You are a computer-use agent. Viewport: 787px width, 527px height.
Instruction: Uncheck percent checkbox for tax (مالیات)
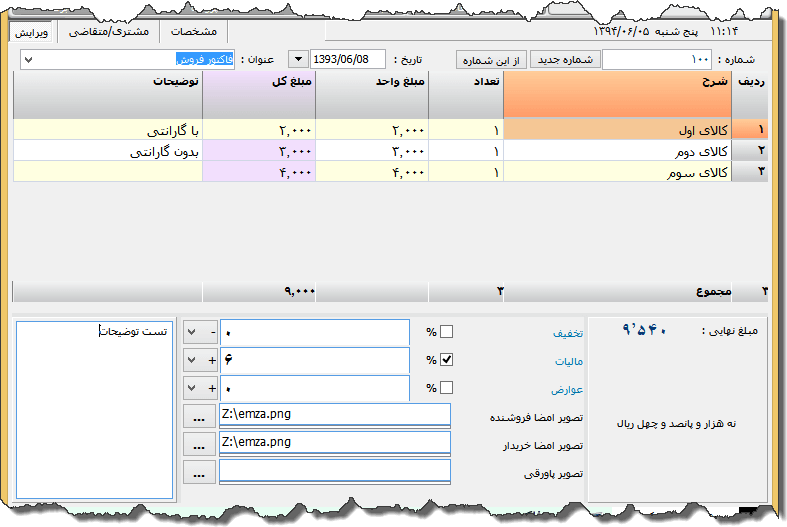tap(447, 360)
